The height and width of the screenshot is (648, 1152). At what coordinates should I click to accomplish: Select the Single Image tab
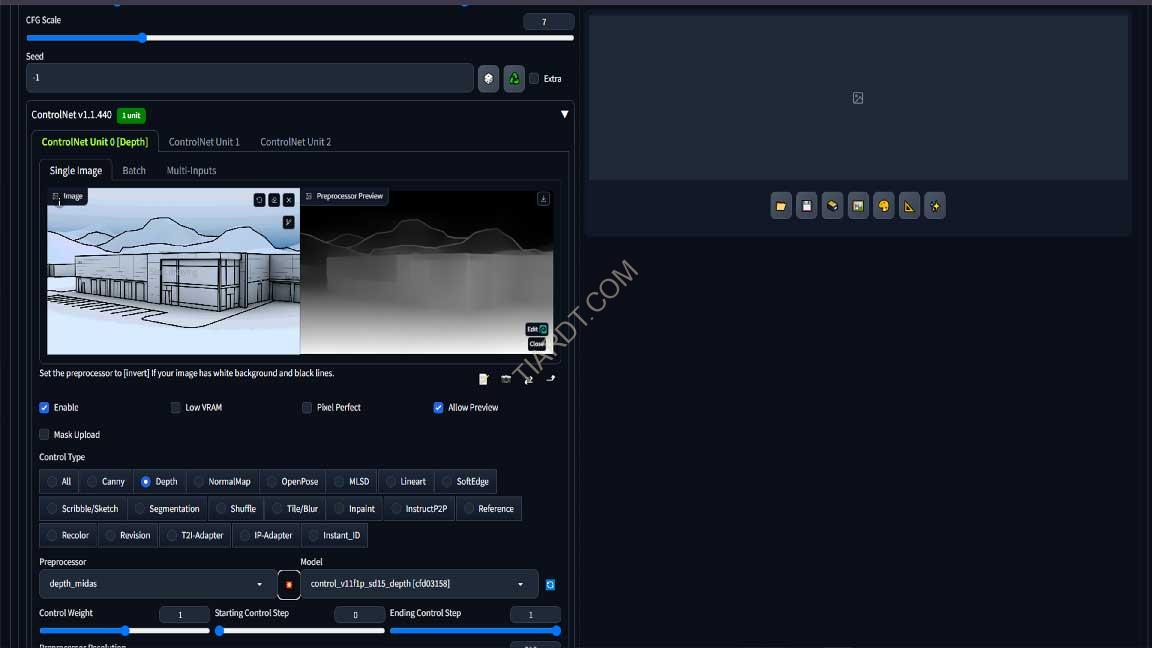(76, 170)
